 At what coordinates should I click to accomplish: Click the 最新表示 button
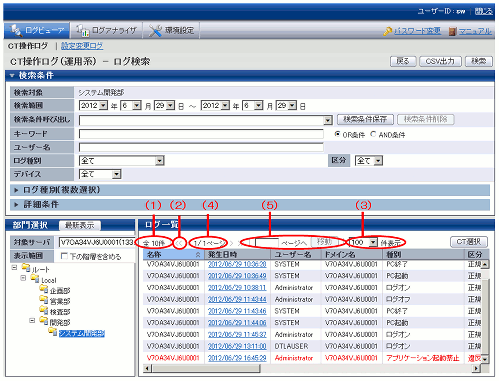80,226
